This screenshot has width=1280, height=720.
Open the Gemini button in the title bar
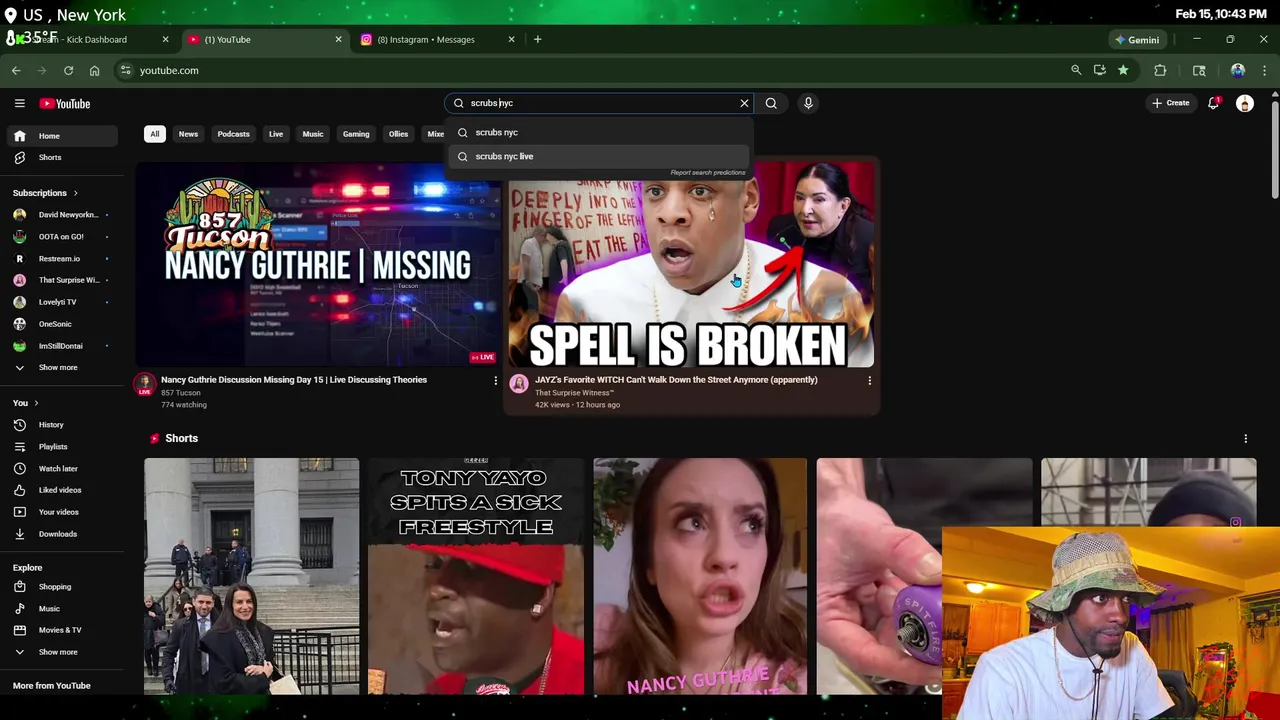1136,40
